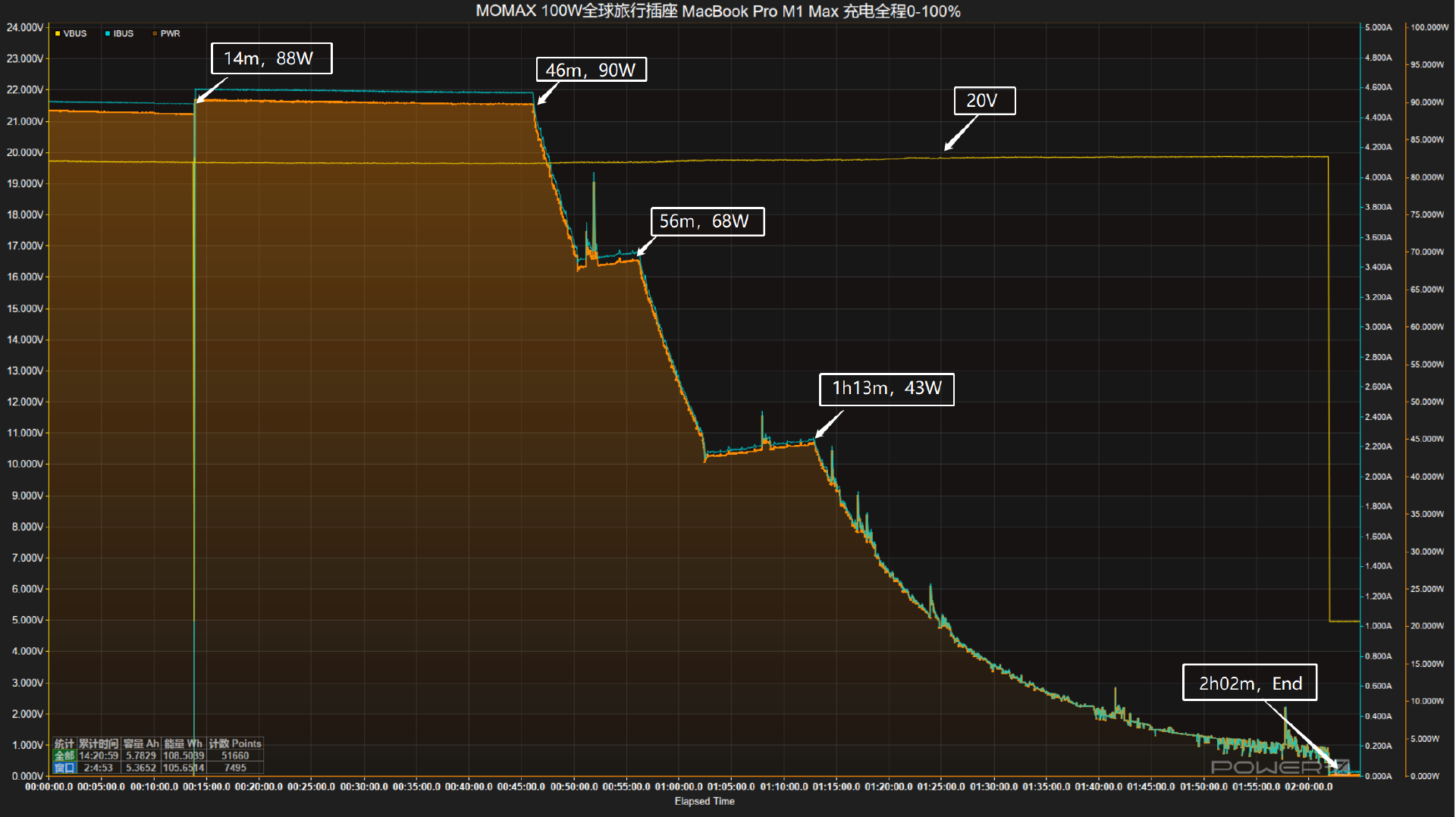Click the 统计 table header cell
This screenshot has height=817, width=1456.
tap(64, 743)
